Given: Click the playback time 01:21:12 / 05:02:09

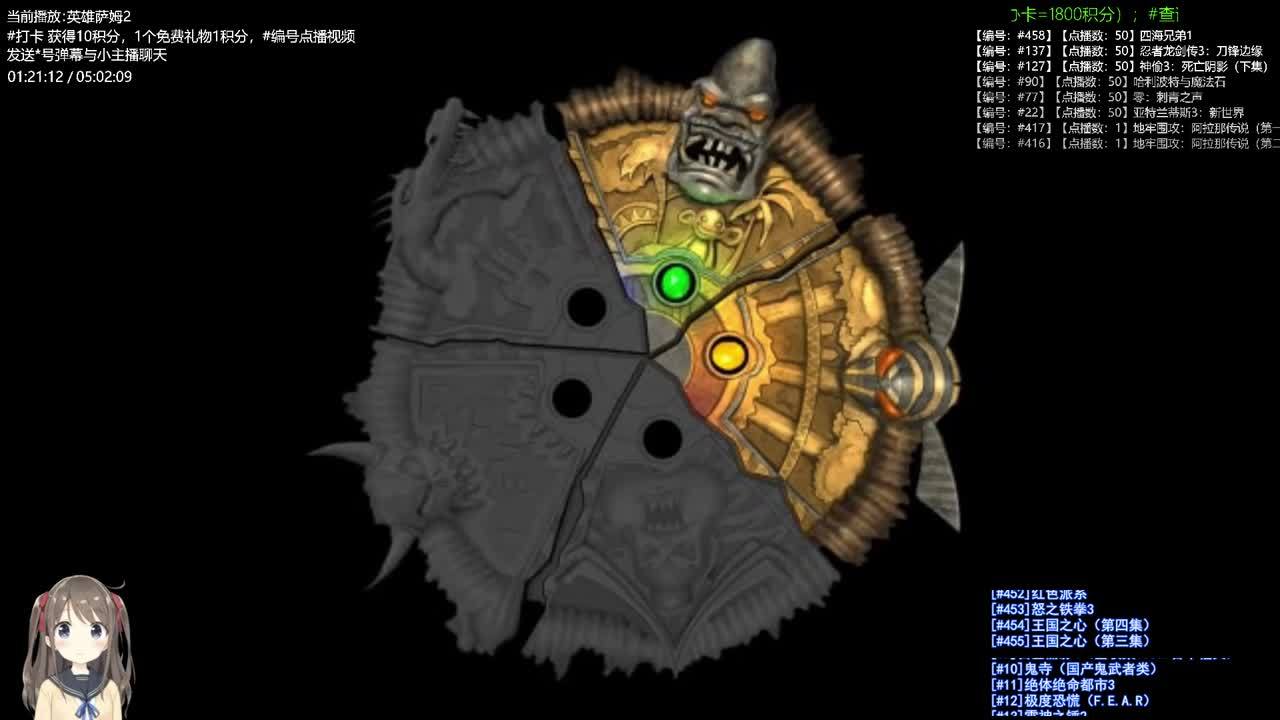Looking at the screenshot, I should (70, 77).
